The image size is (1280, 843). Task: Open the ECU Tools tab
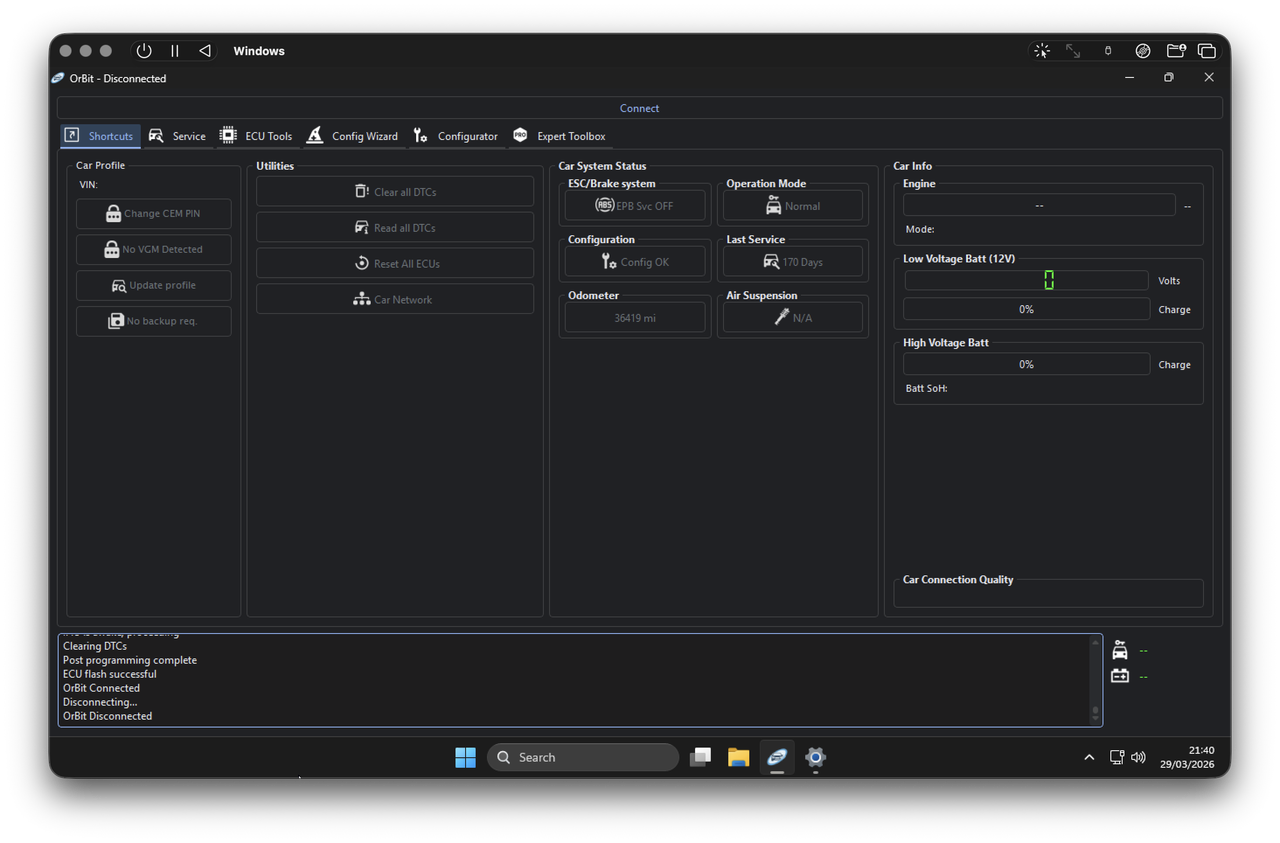[256, 136]
